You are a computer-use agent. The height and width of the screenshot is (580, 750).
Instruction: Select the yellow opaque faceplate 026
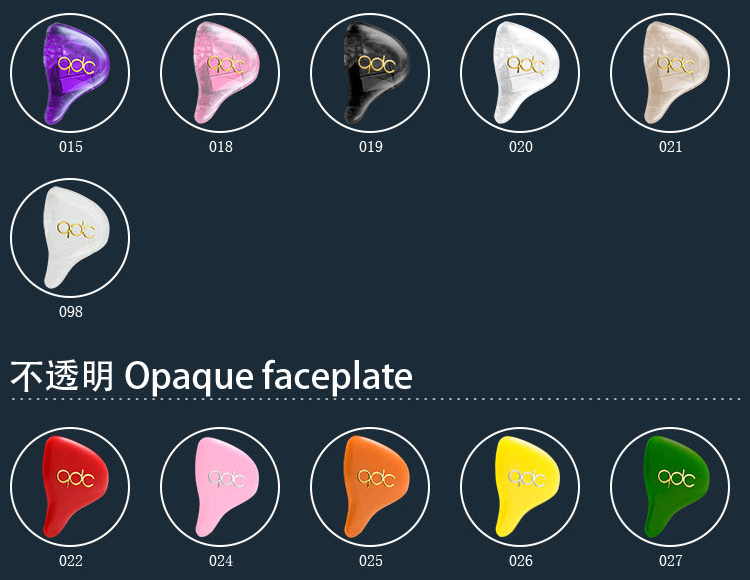pos(520,487)
